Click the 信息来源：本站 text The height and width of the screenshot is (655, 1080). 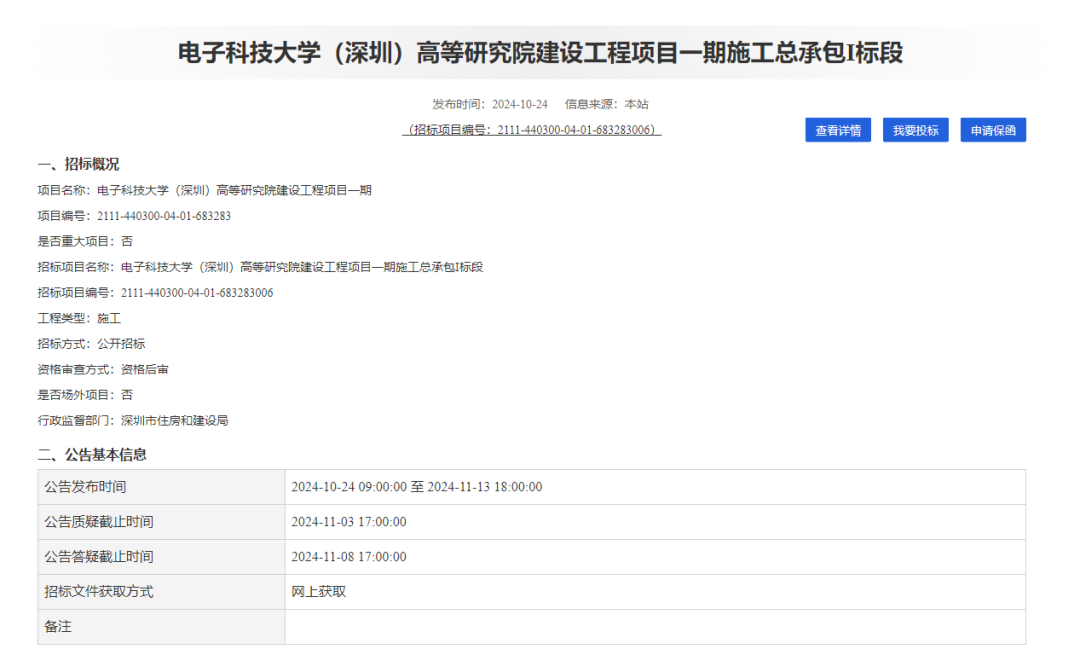tap(606, 104)
